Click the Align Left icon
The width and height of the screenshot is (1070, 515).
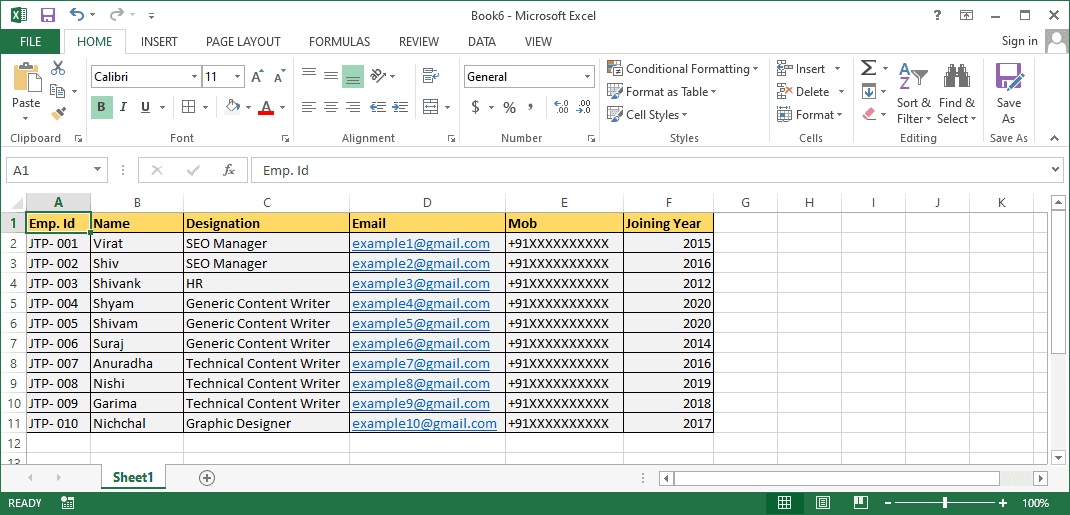point(309,107)
